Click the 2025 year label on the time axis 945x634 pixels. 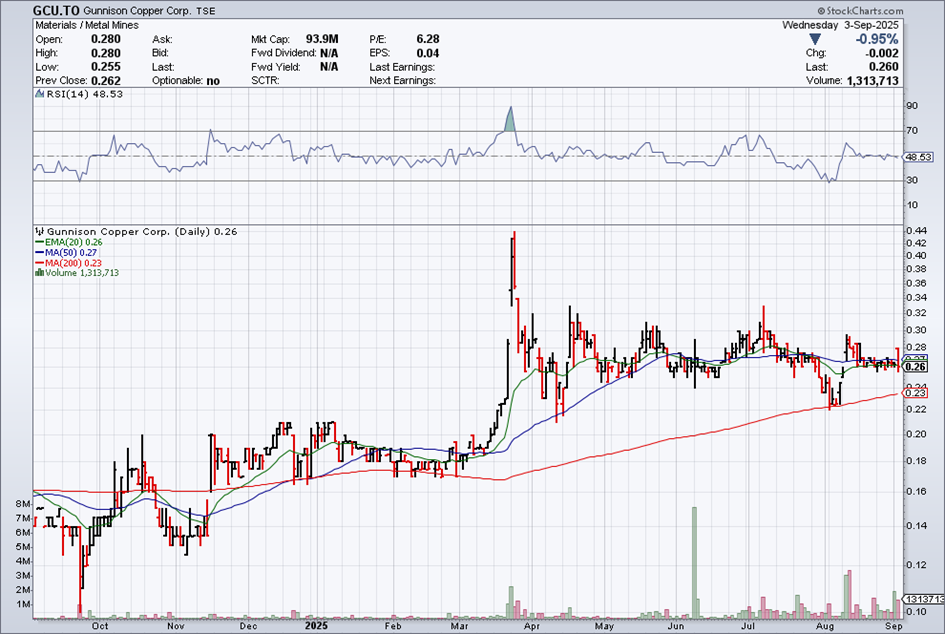coord(316,626)
